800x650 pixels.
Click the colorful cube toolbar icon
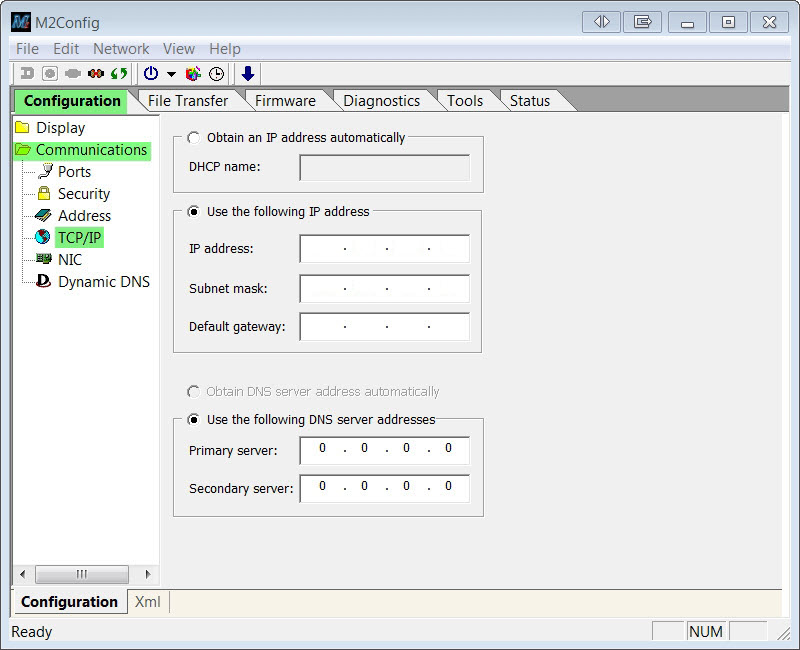[193, 74]
